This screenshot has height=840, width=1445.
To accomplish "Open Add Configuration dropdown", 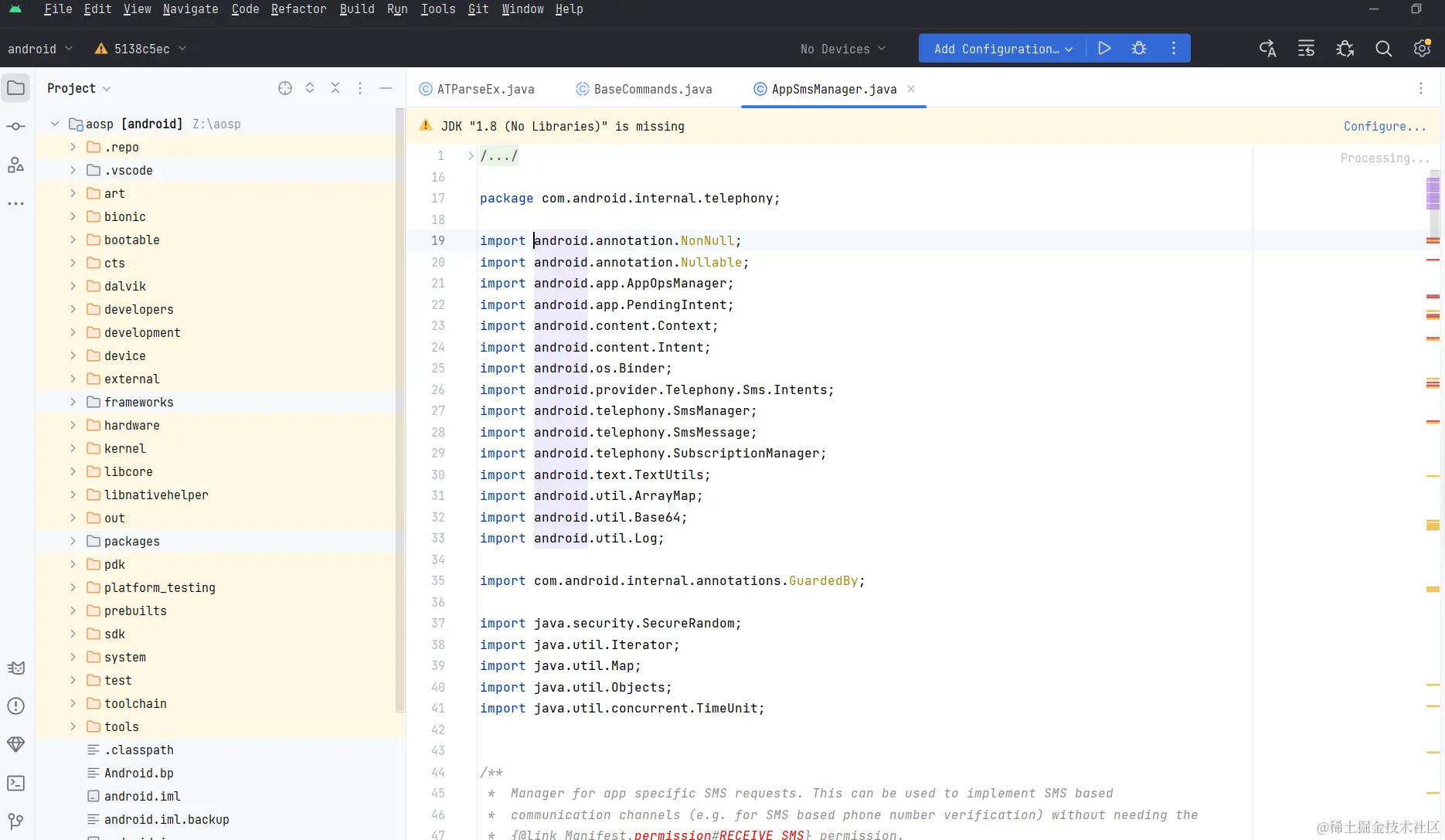I will [1002, 49].
